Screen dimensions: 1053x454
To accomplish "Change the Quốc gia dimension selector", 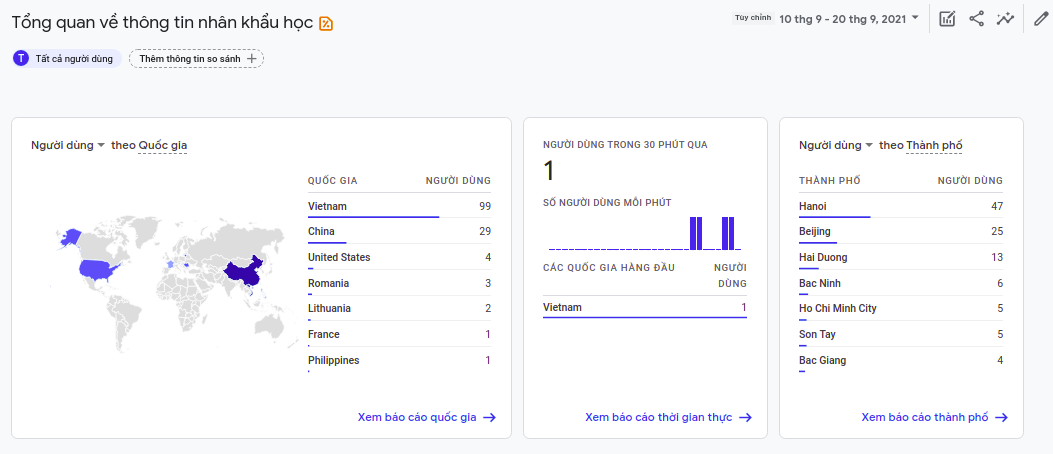I will 162,146.
